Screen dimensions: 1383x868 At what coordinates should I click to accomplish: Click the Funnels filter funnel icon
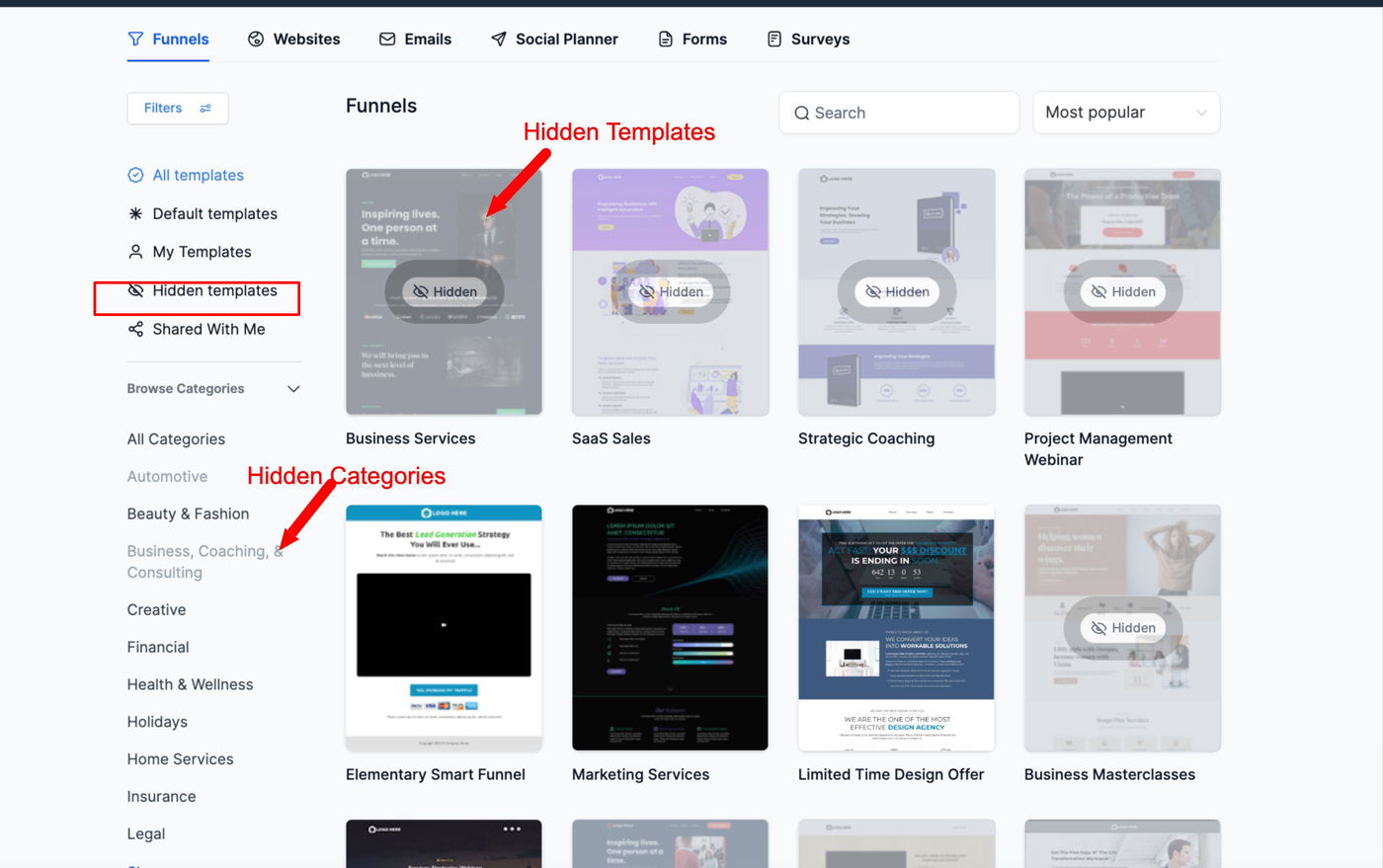(135, 39)
